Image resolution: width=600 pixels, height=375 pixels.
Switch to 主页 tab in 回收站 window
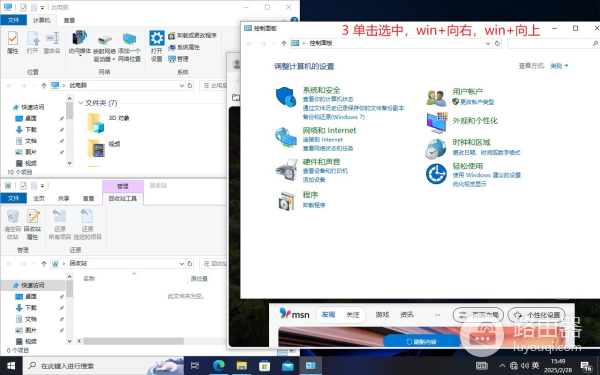tap(39, 199)
